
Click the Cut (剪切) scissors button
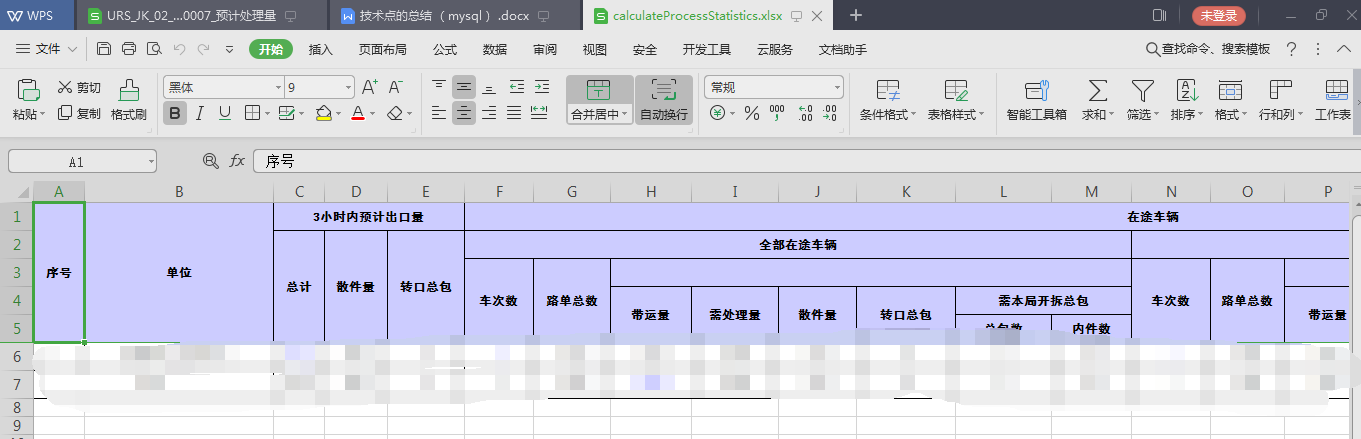80,87
